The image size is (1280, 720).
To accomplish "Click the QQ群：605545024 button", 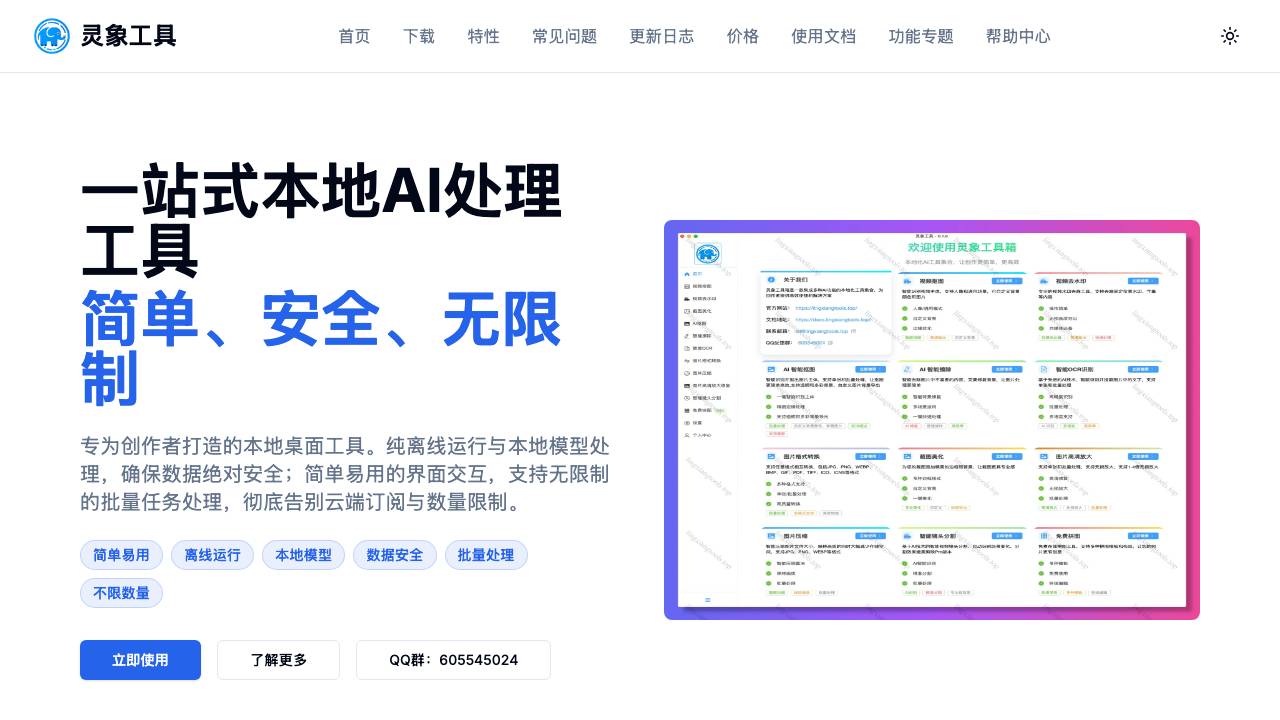I will tap(453, 660).
